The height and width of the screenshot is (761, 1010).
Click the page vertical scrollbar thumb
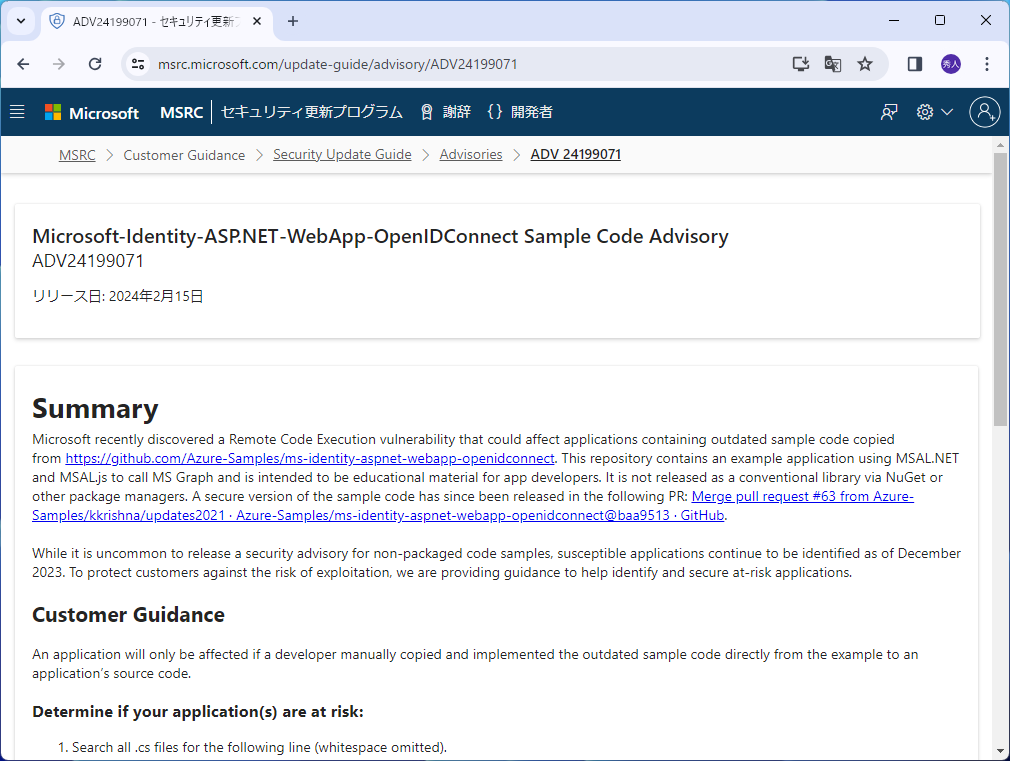click(x=1000, y=289)
